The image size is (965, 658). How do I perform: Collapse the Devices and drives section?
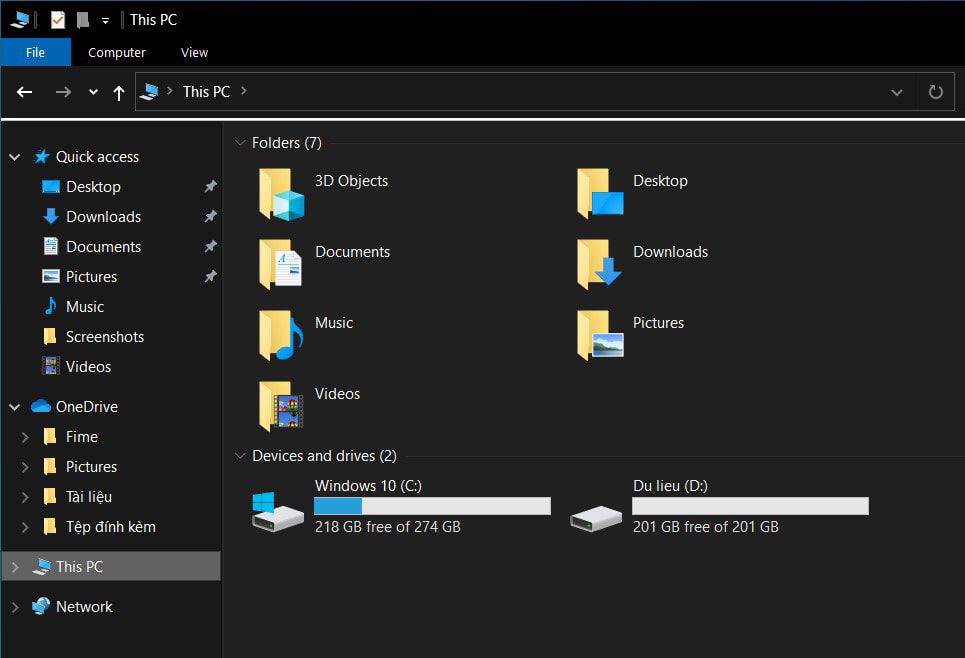240,455
